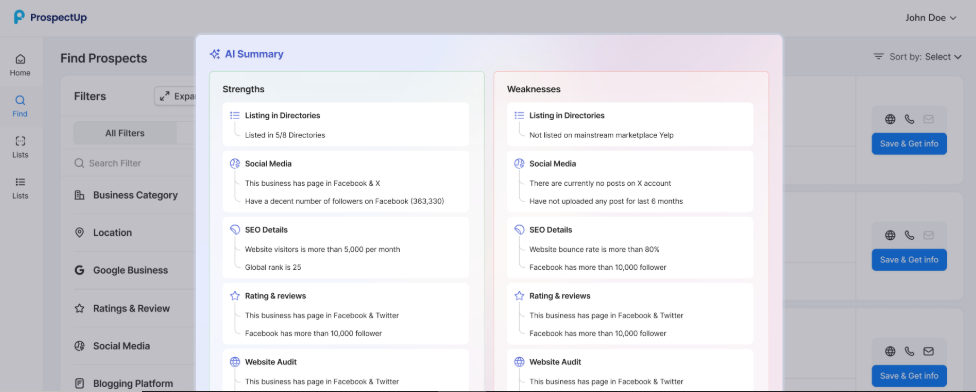The width and height of the screenshot is (976, 392).
Task: Click Social Media icon under Weaknesses
Action: coord(519,164)
